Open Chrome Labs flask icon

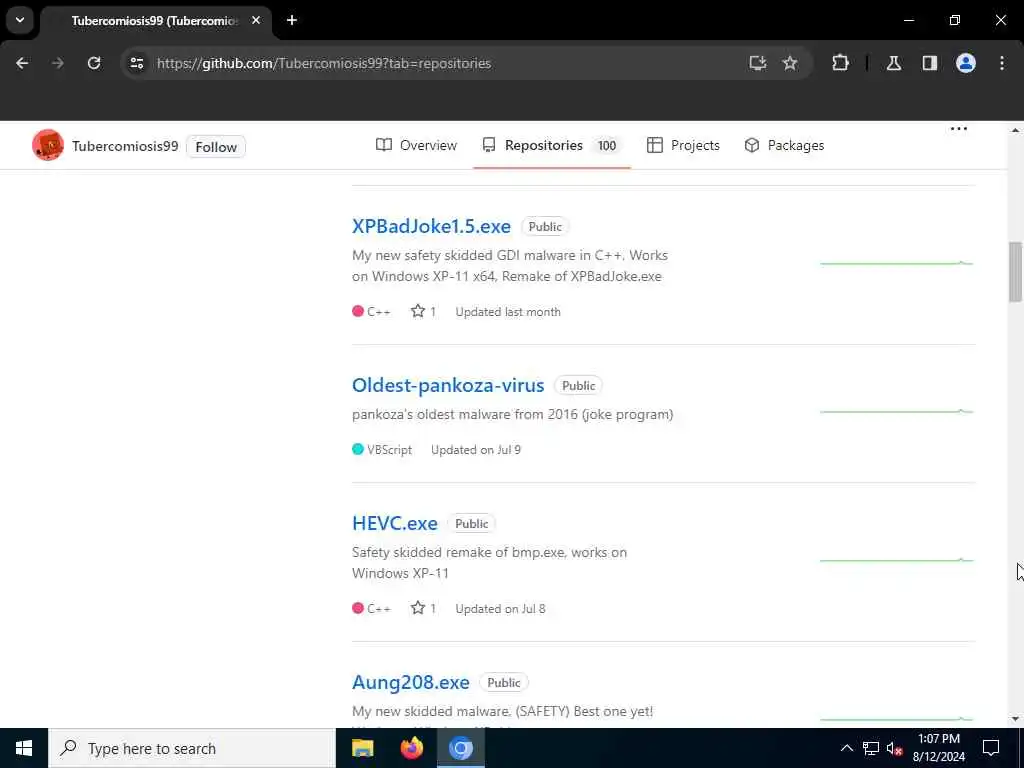[x=894, y=63]
